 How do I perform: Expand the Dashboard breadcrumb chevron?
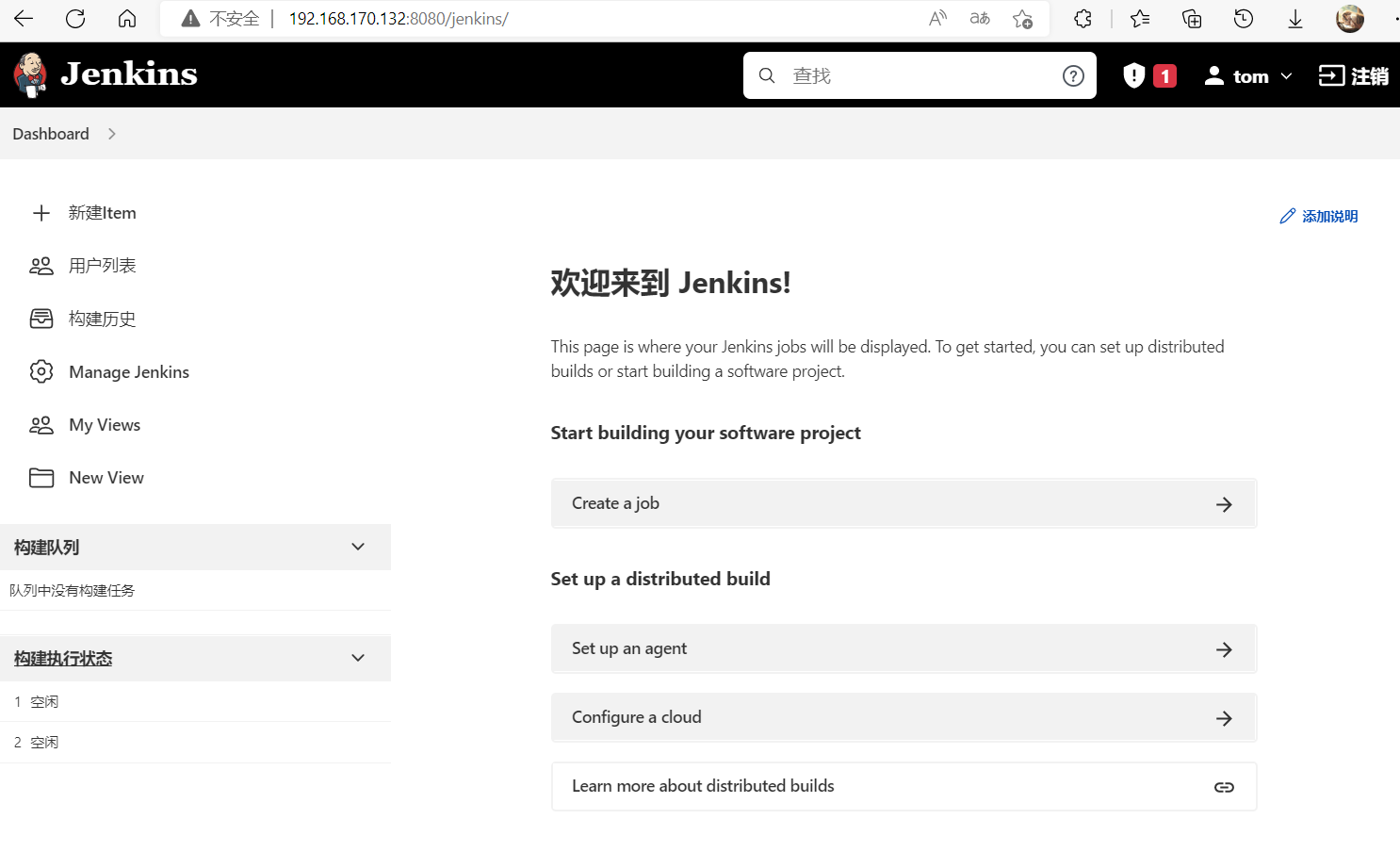coord(112,134)
